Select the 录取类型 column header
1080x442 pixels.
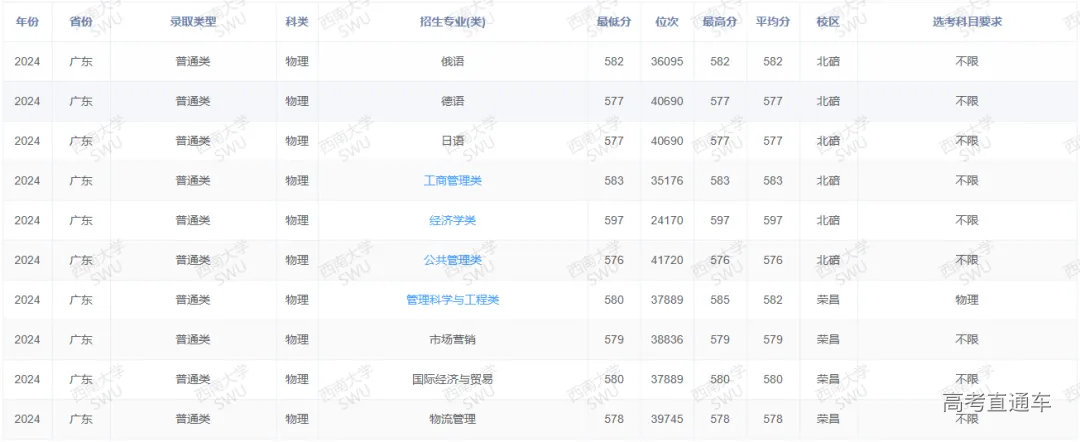click(193, 22)
